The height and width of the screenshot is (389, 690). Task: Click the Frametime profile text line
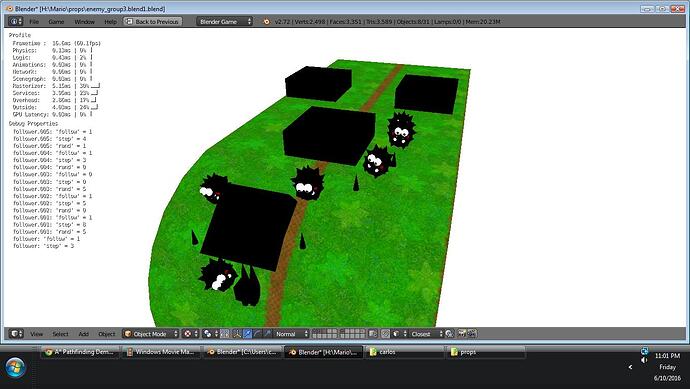tap(57, 43)
